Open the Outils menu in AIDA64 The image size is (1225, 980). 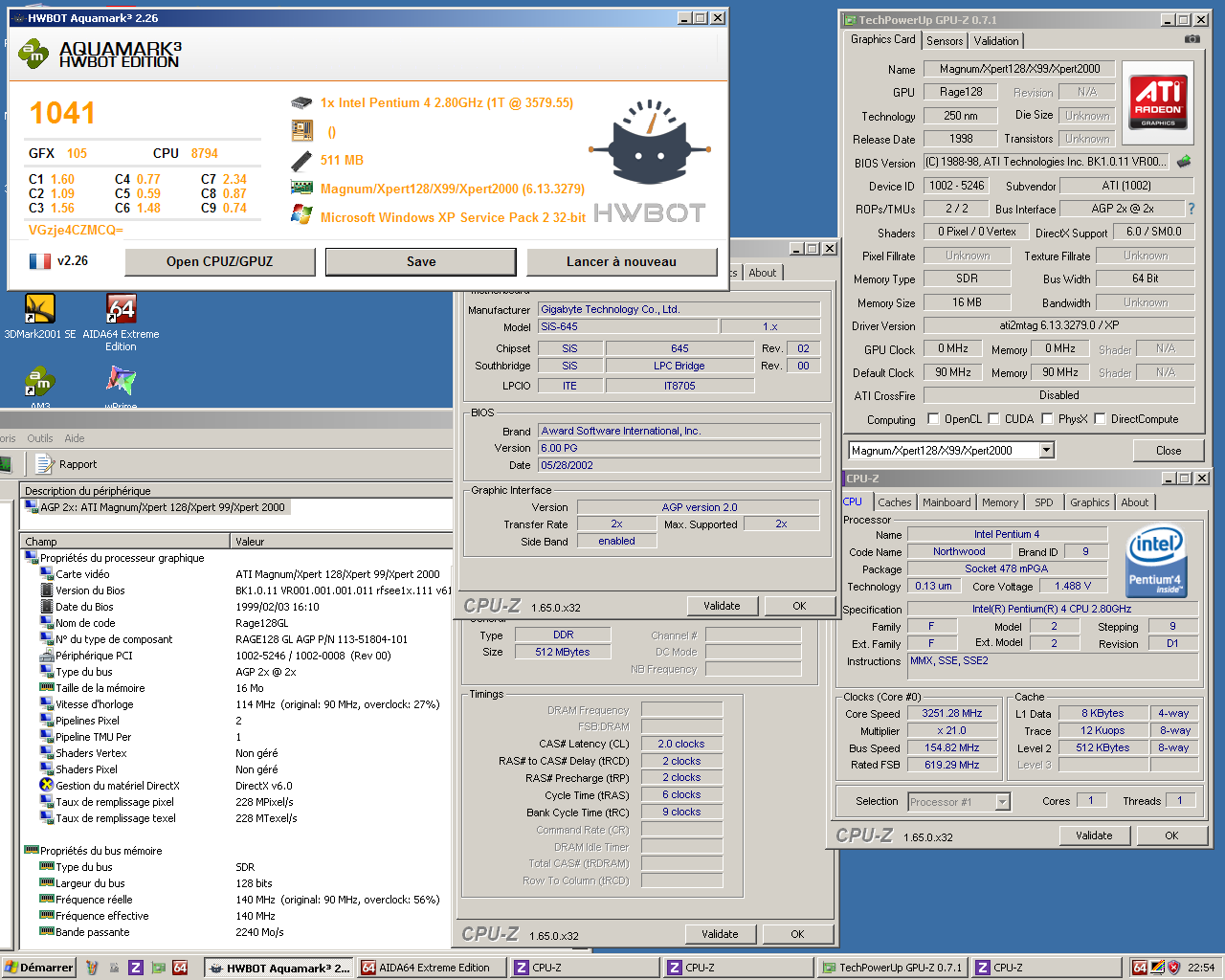tap(40, 438)
